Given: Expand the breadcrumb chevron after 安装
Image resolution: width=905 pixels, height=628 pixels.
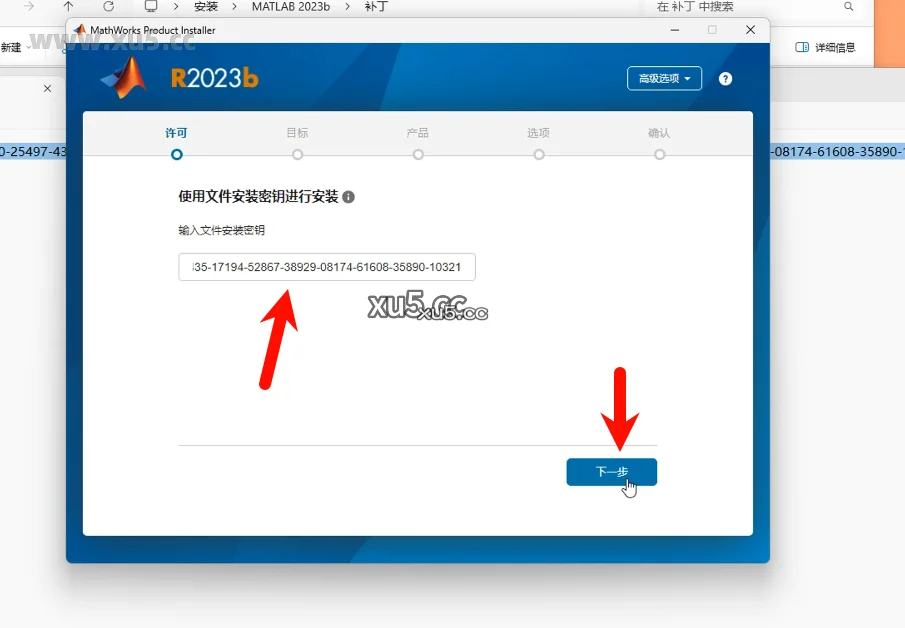Looking at the screenshot, I should coord(232,6).
